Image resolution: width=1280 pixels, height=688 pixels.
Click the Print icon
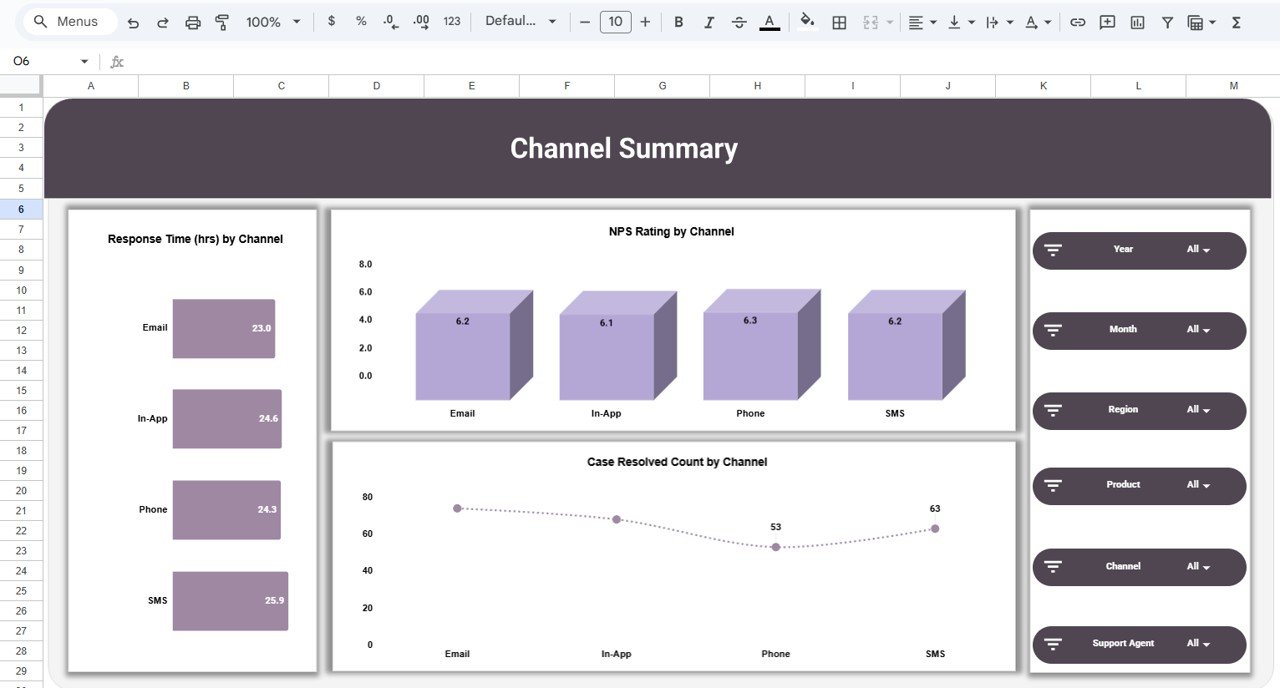[192, 20]
